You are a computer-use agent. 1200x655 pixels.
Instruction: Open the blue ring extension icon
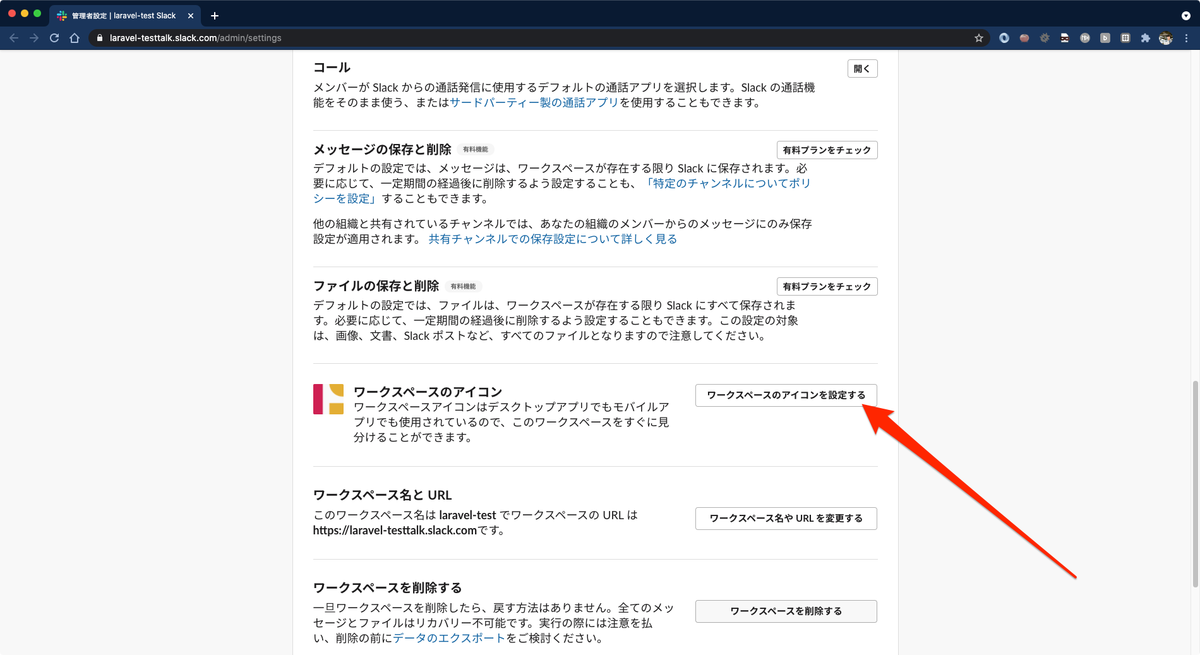(1005, 38)
